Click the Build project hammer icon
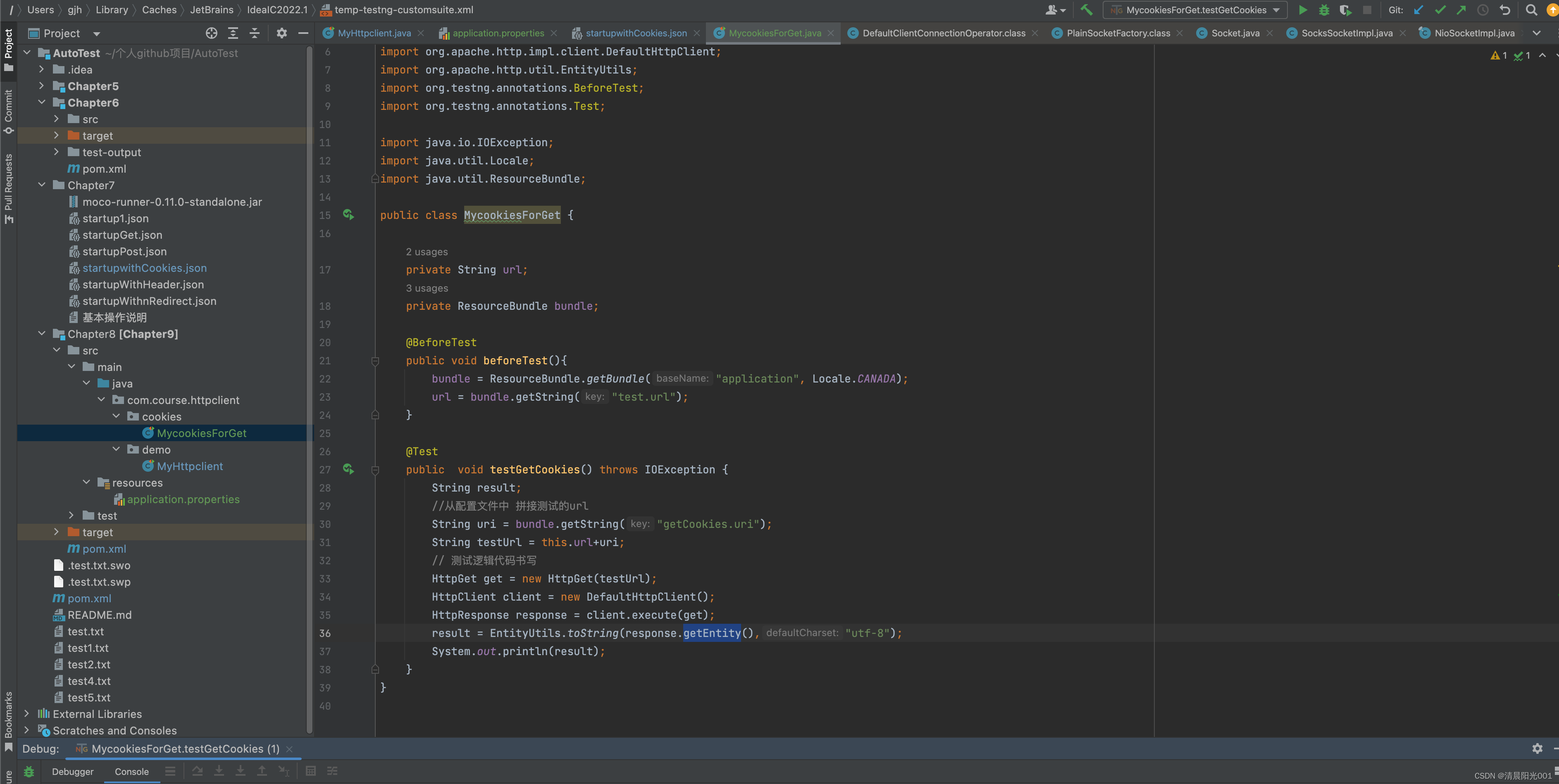Image resolution: width=1559 pixels, height=784 pixels. (1086, 10)
